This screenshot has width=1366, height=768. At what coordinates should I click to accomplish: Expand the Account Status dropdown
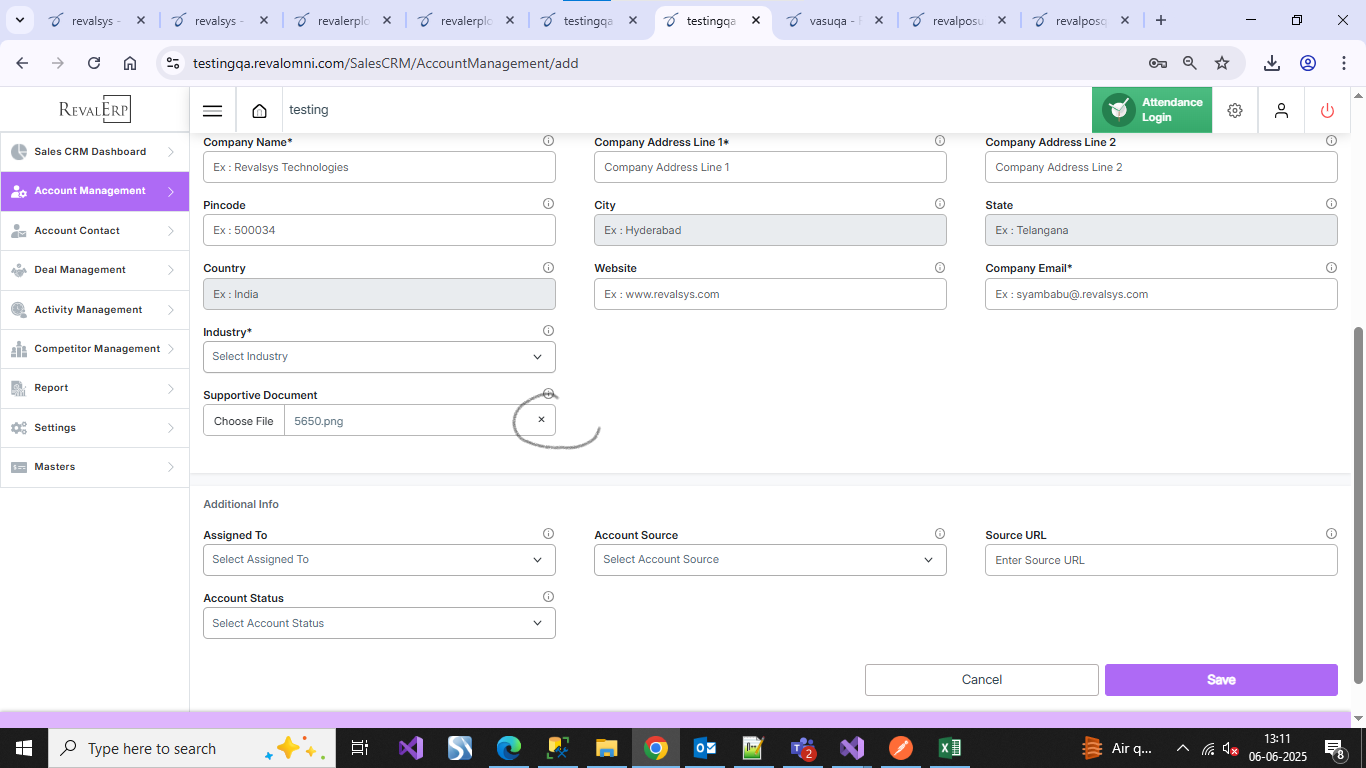pos(379,623)
